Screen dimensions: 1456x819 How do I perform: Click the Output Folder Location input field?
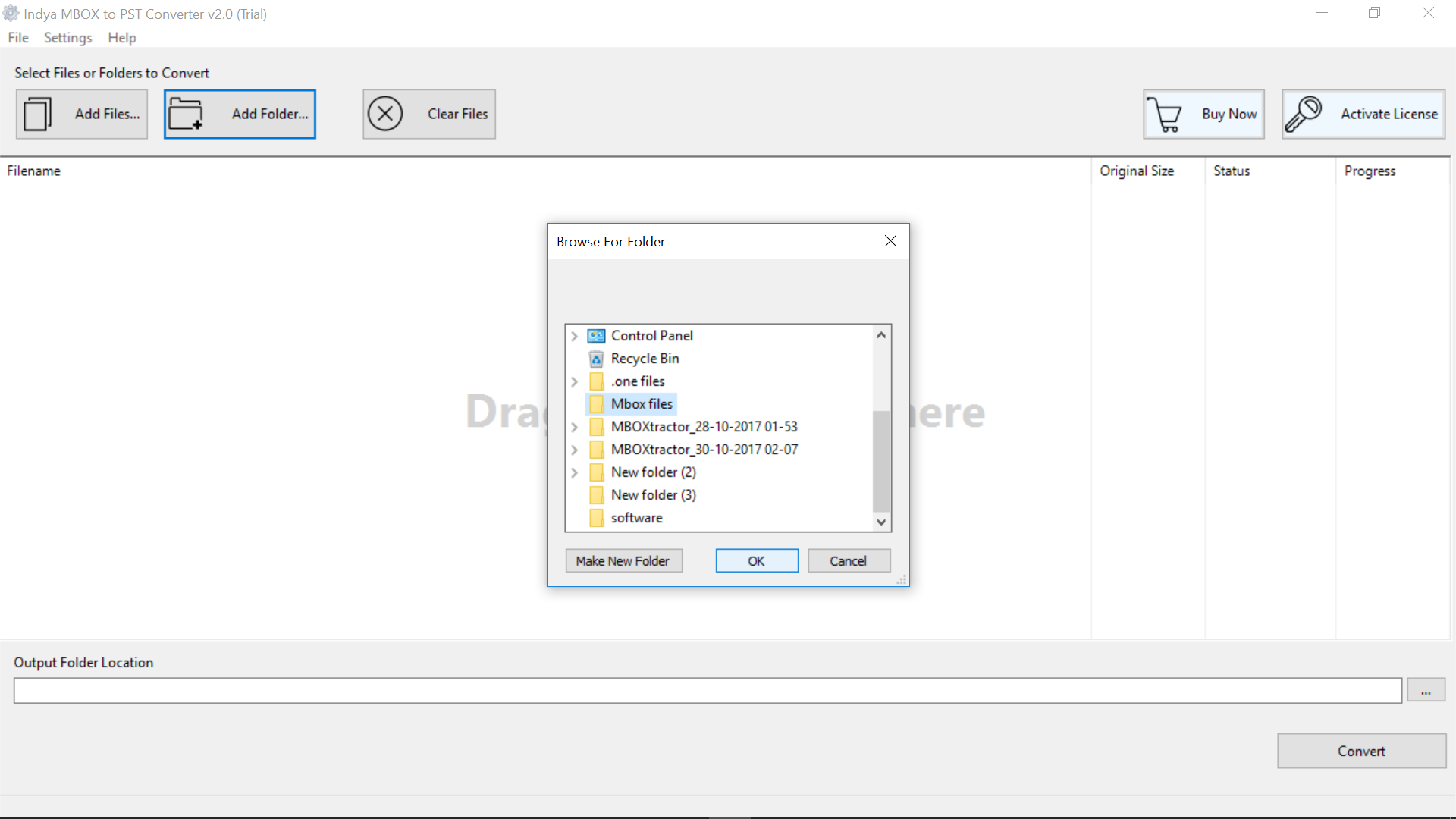click(707, 691)
